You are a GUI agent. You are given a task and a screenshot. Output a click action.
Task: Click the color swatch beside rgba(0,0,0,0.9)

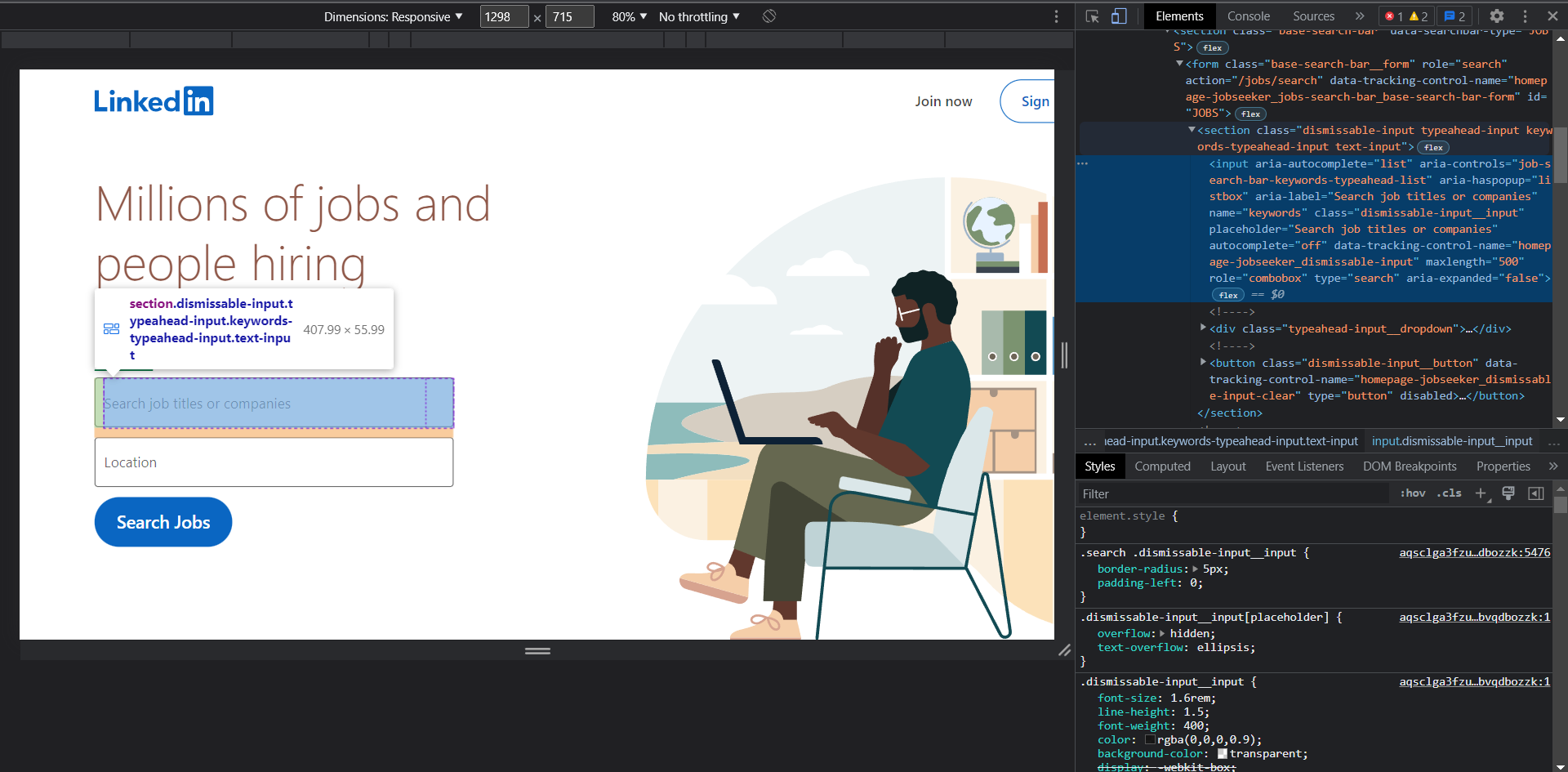click(1151, 739)
